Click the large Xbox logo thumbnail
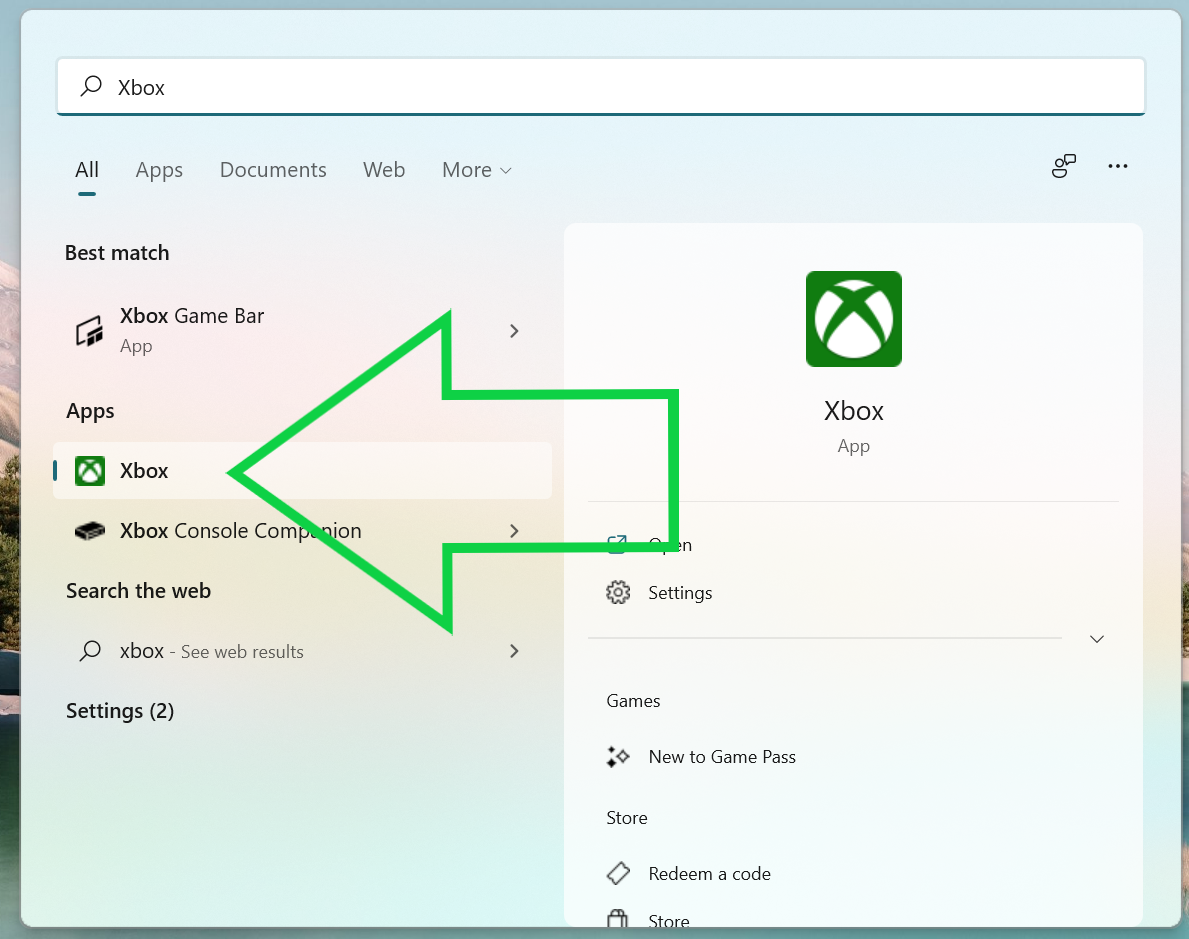This screenshot has width=1189, height=939. pos(853,319)
